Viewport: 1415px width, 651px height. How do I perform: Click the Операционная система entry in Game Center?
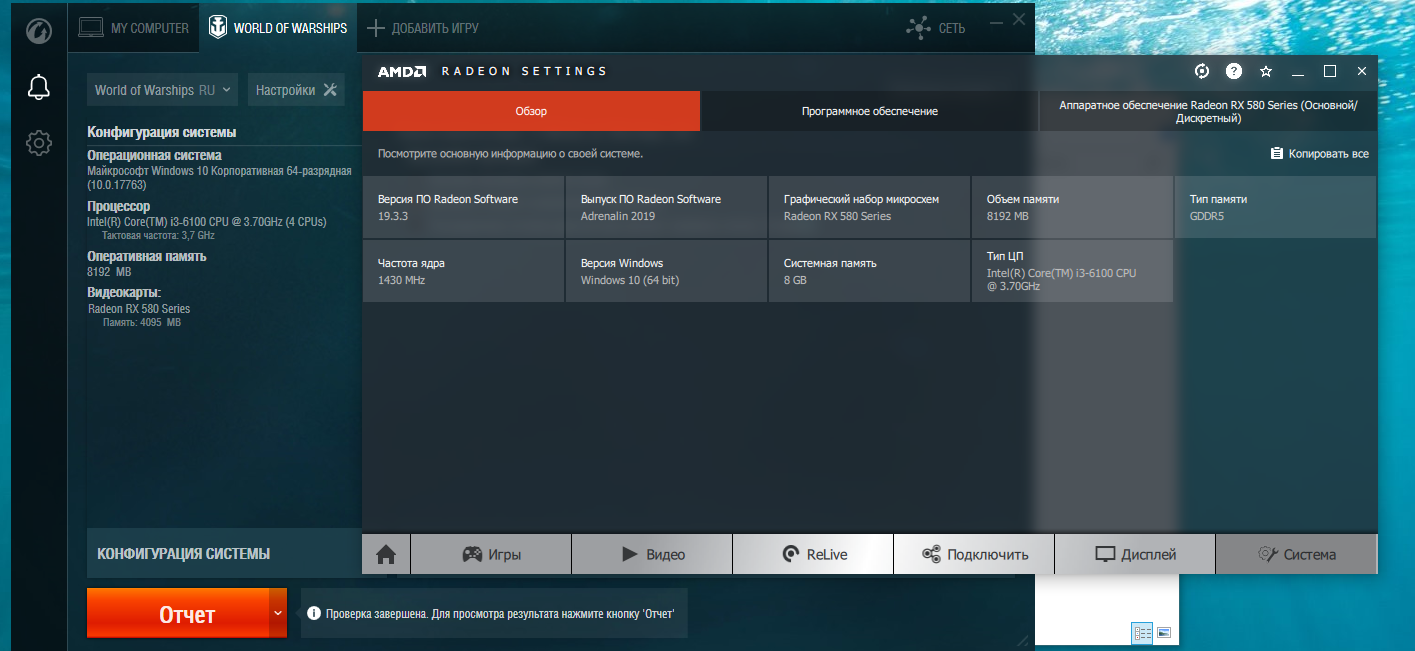tap(154, 156)
